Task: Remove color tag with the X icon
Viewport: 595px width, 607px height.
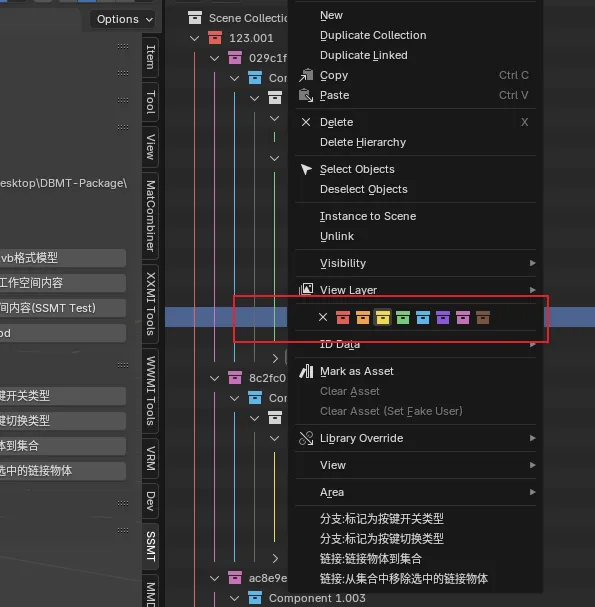Action: click(323, 317)
